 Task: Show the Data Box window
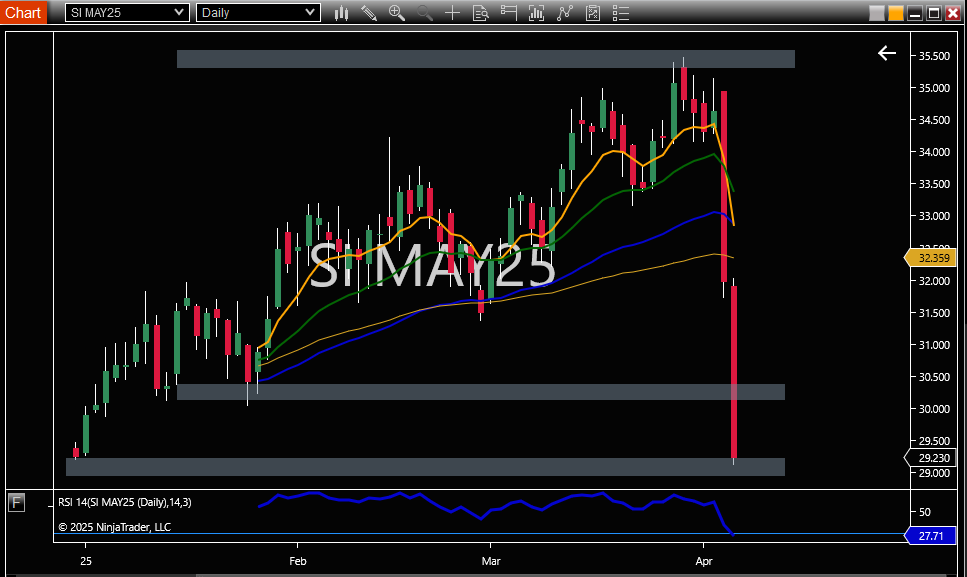pyautogui.click(x=480, y=13)
